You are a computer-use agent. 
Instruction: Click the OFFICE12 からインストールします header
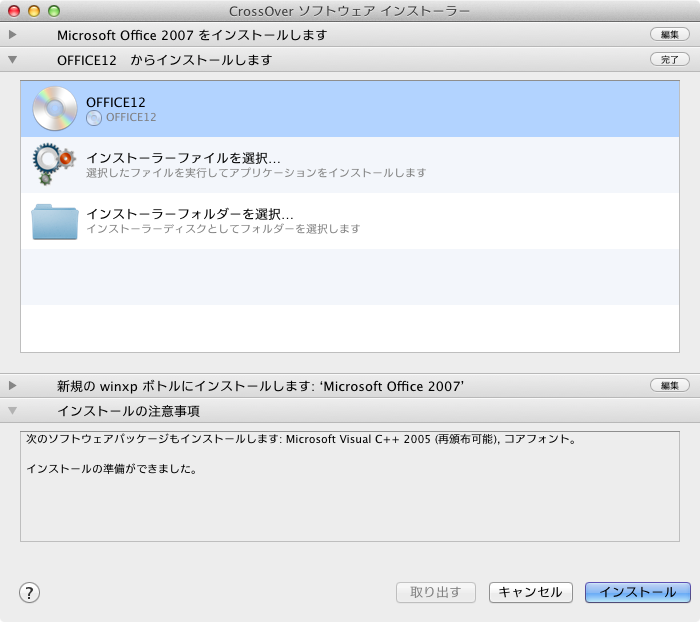tap(164, 60)
